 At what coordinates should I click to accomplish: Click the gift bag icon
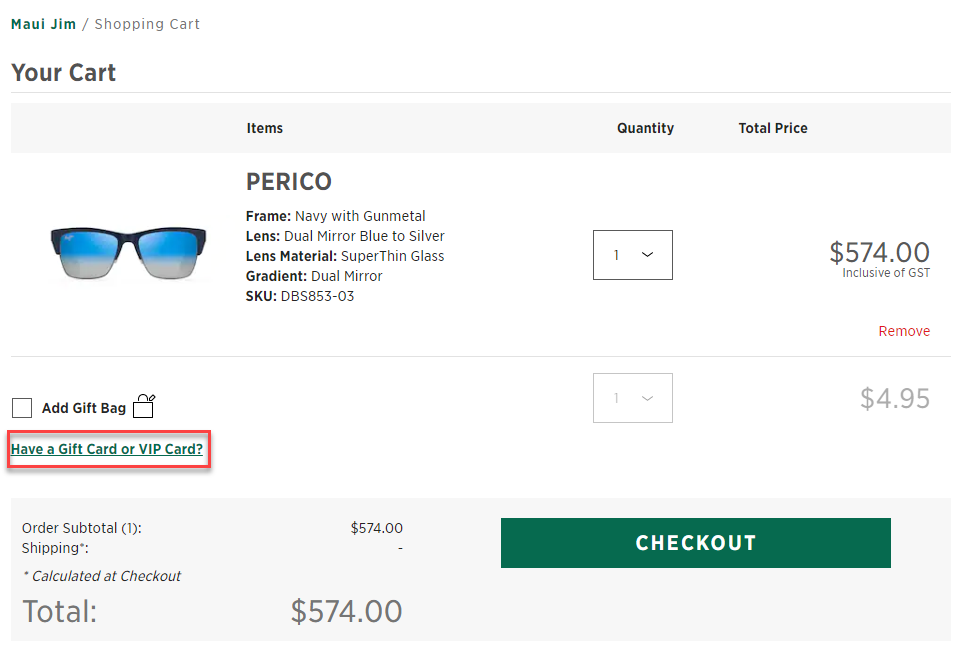coord(144,406)
